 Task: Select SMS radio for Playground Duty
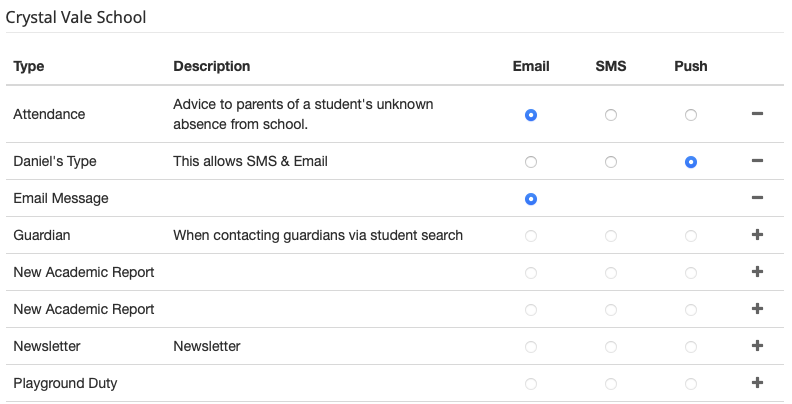pos(611,384)
